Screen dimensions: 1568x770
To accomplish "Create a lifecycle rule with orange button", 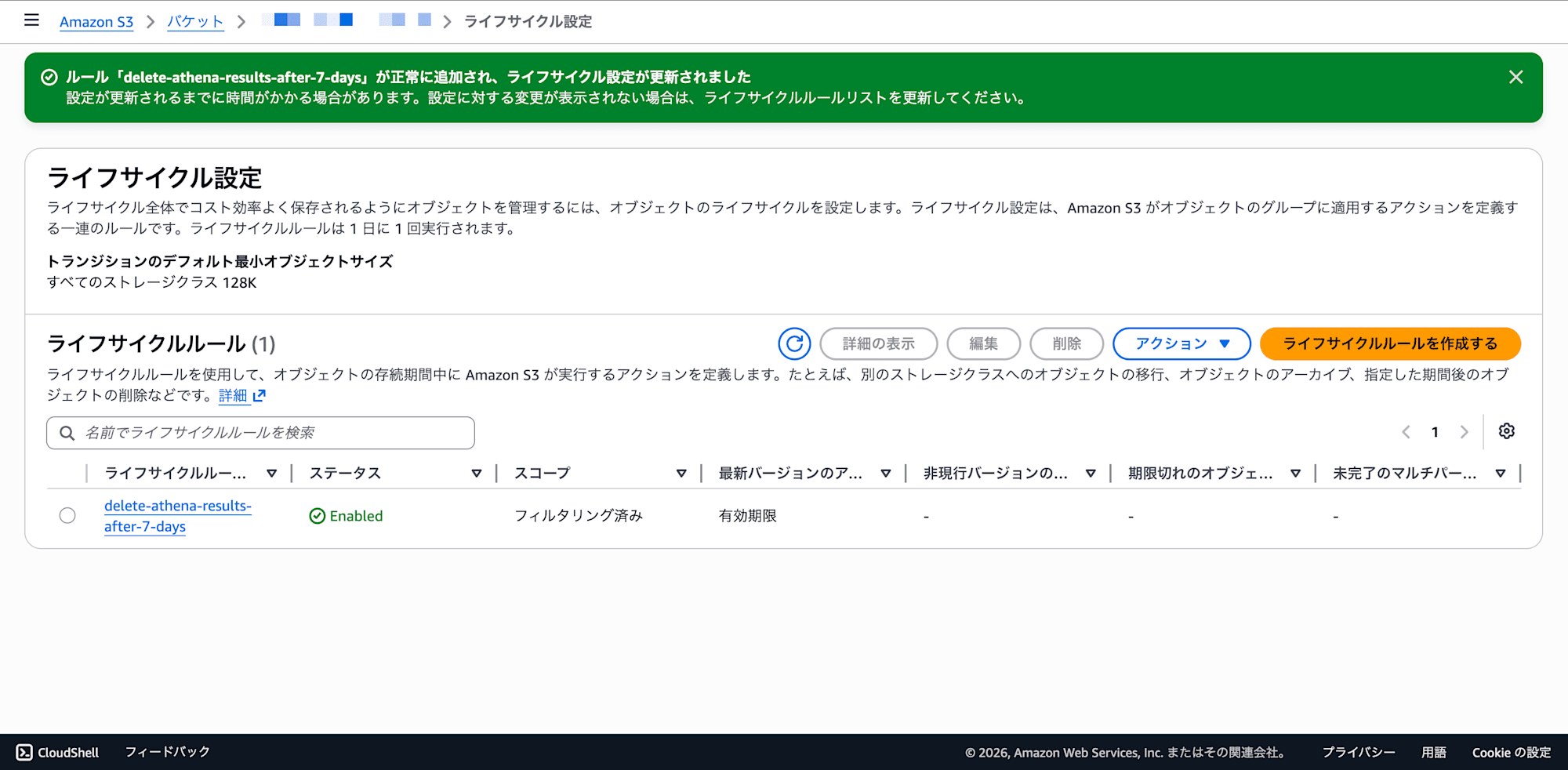I will (1390, 343).
